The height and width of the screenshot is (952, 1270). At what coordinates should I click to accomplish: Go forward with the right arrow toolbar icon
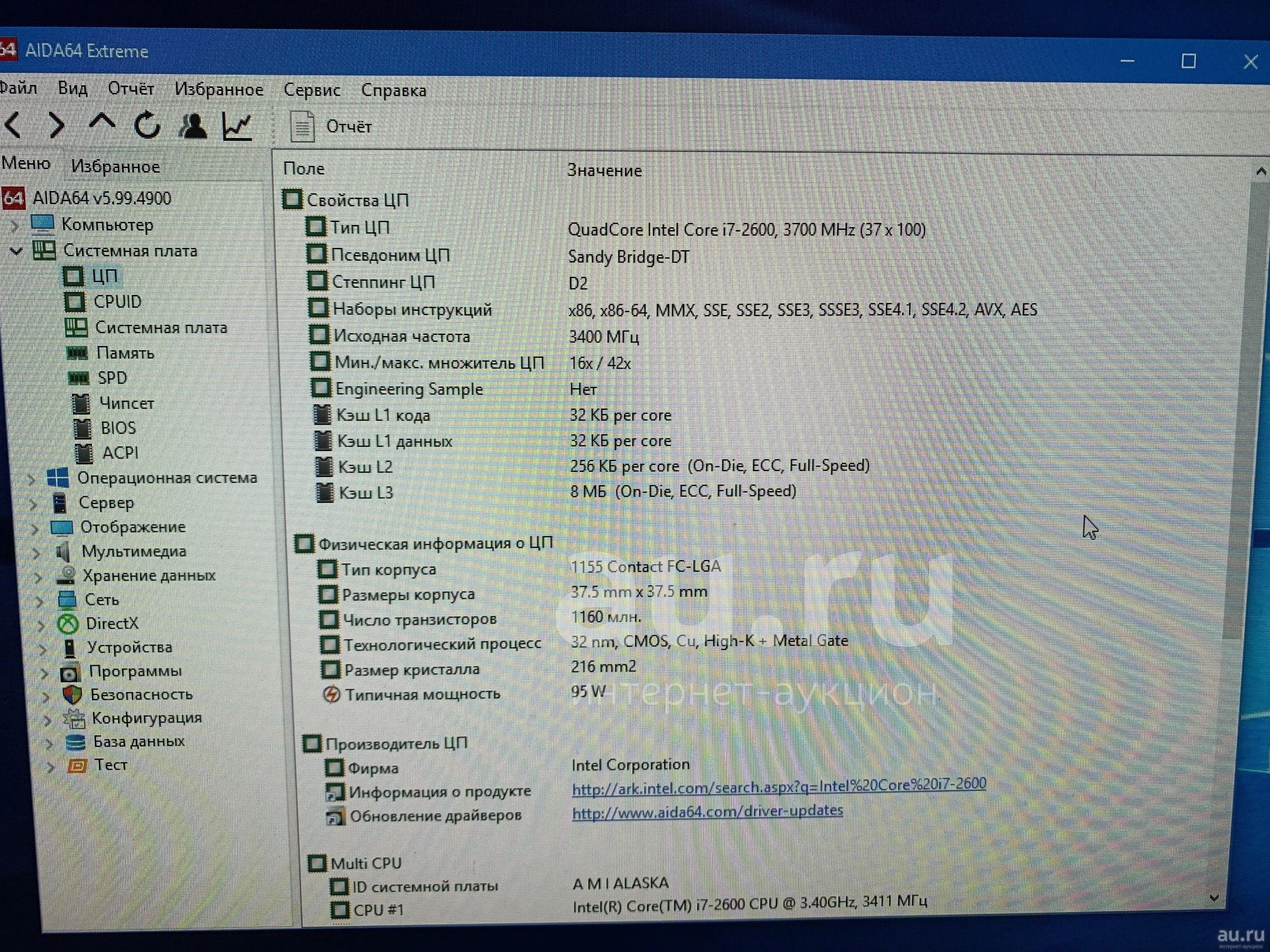[57, 124]
